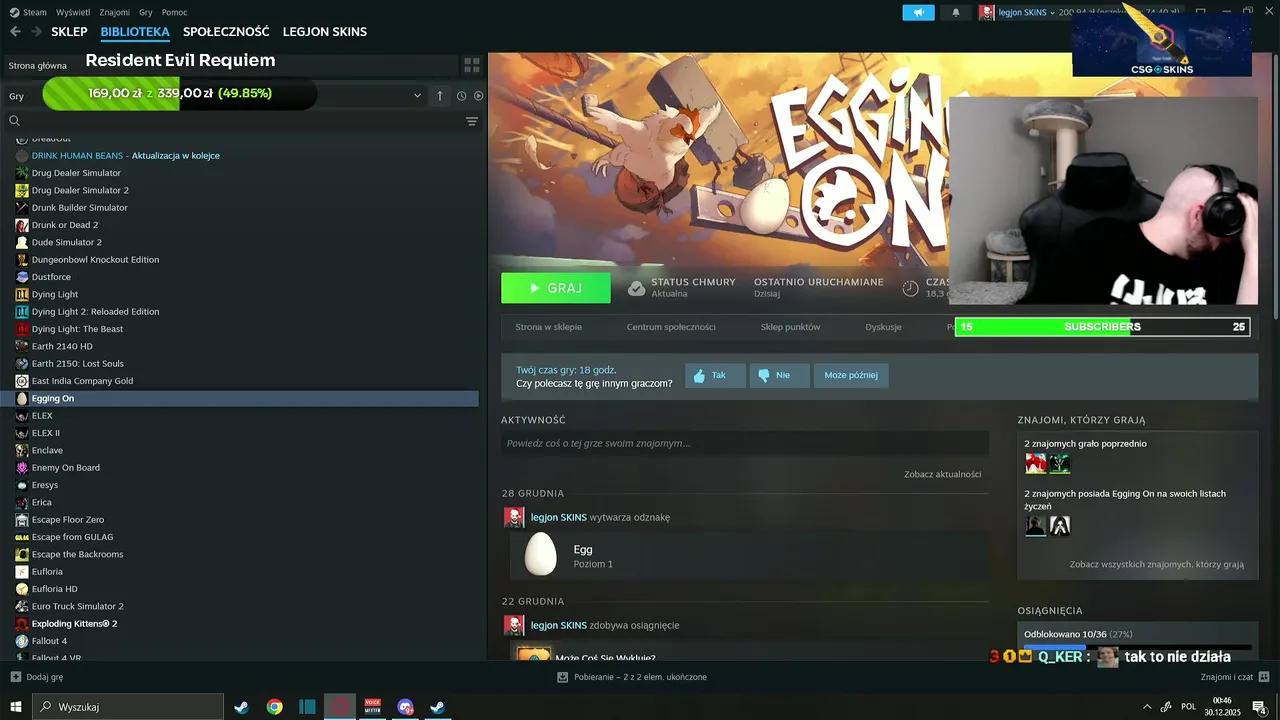Open the VoiceMeeter taskbar icon
This screenshot has width=1280, height=720.
373,707
